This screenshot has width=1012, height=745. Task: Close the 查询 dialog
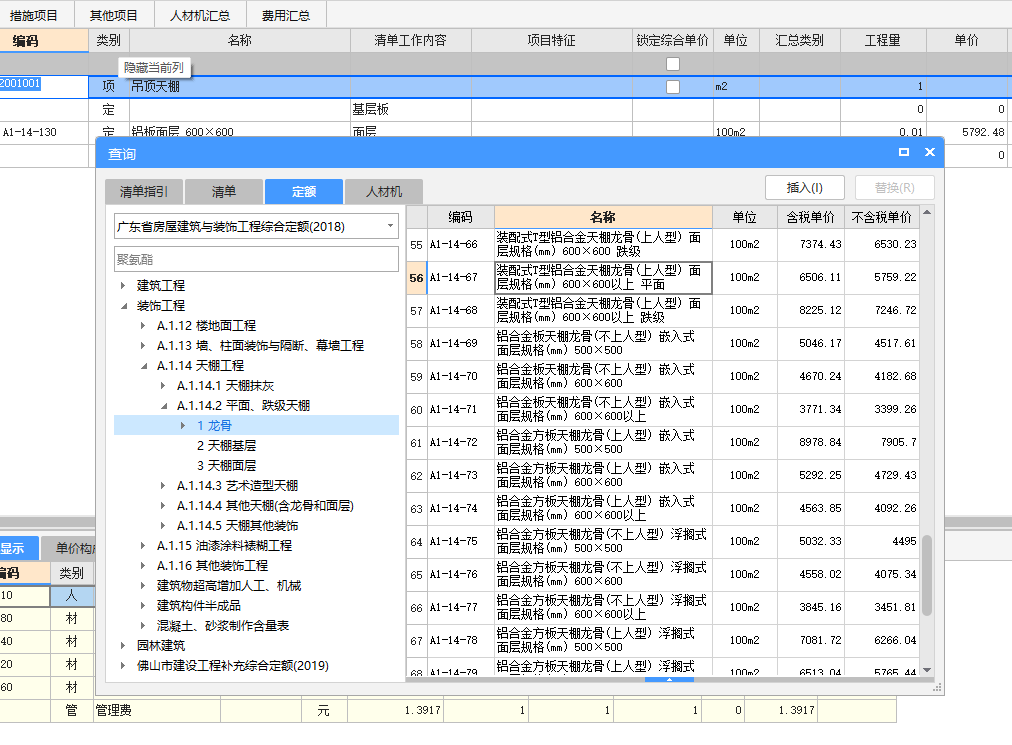tap(929, 152)
